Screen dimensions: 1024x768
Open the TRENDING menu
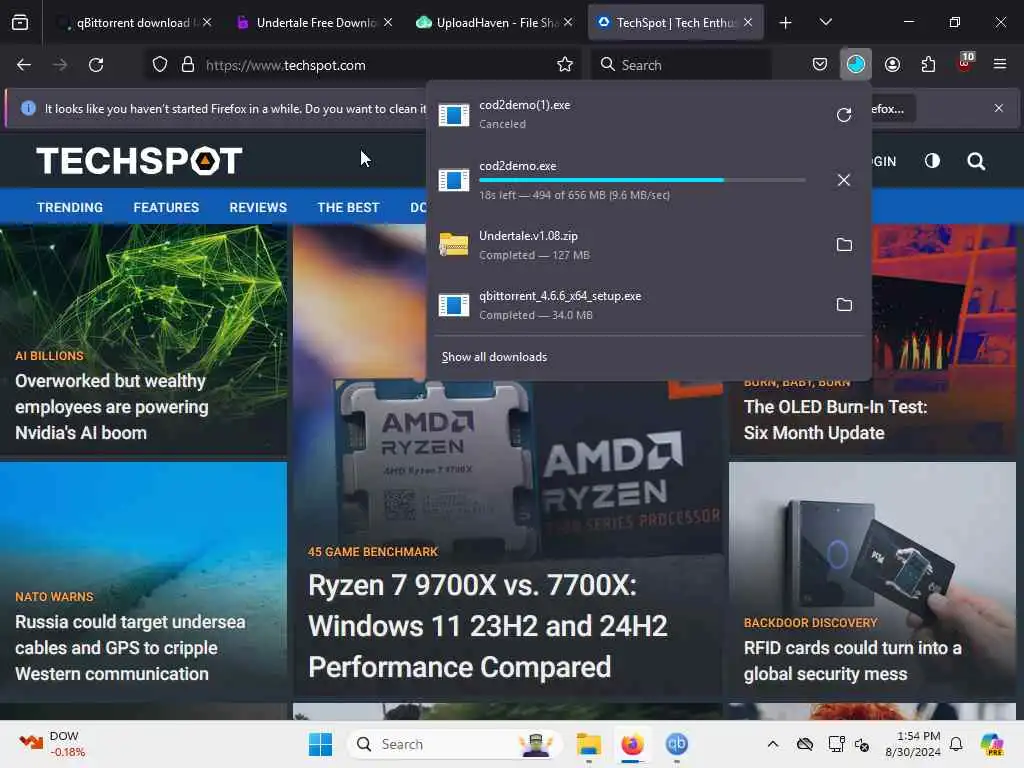coord(70,208)
